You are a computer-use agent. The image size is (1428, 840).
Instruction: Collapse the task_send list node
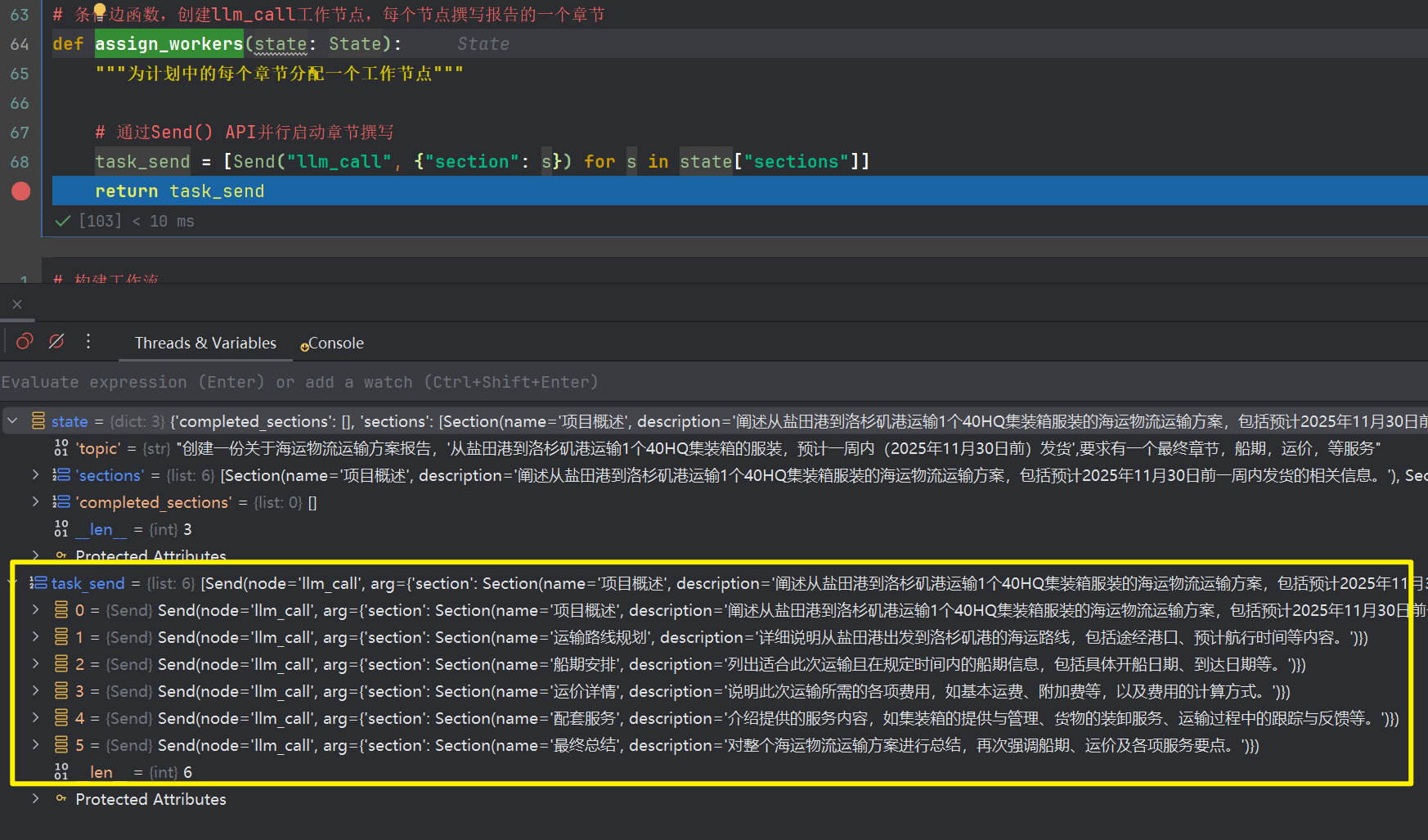[12, 583]
